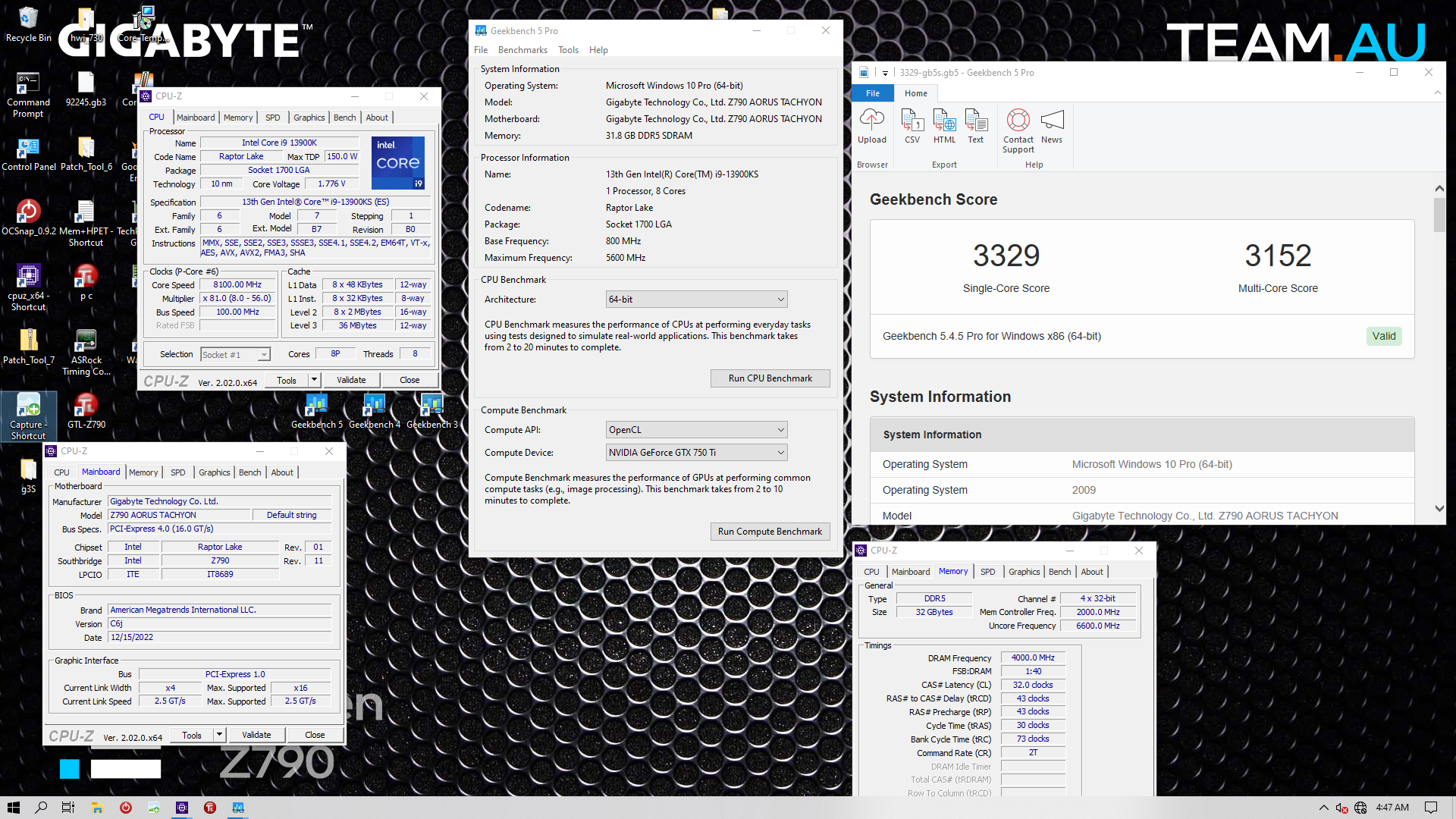
Task: Select the g3S file icon on the desktop
Action: [28, 475]
